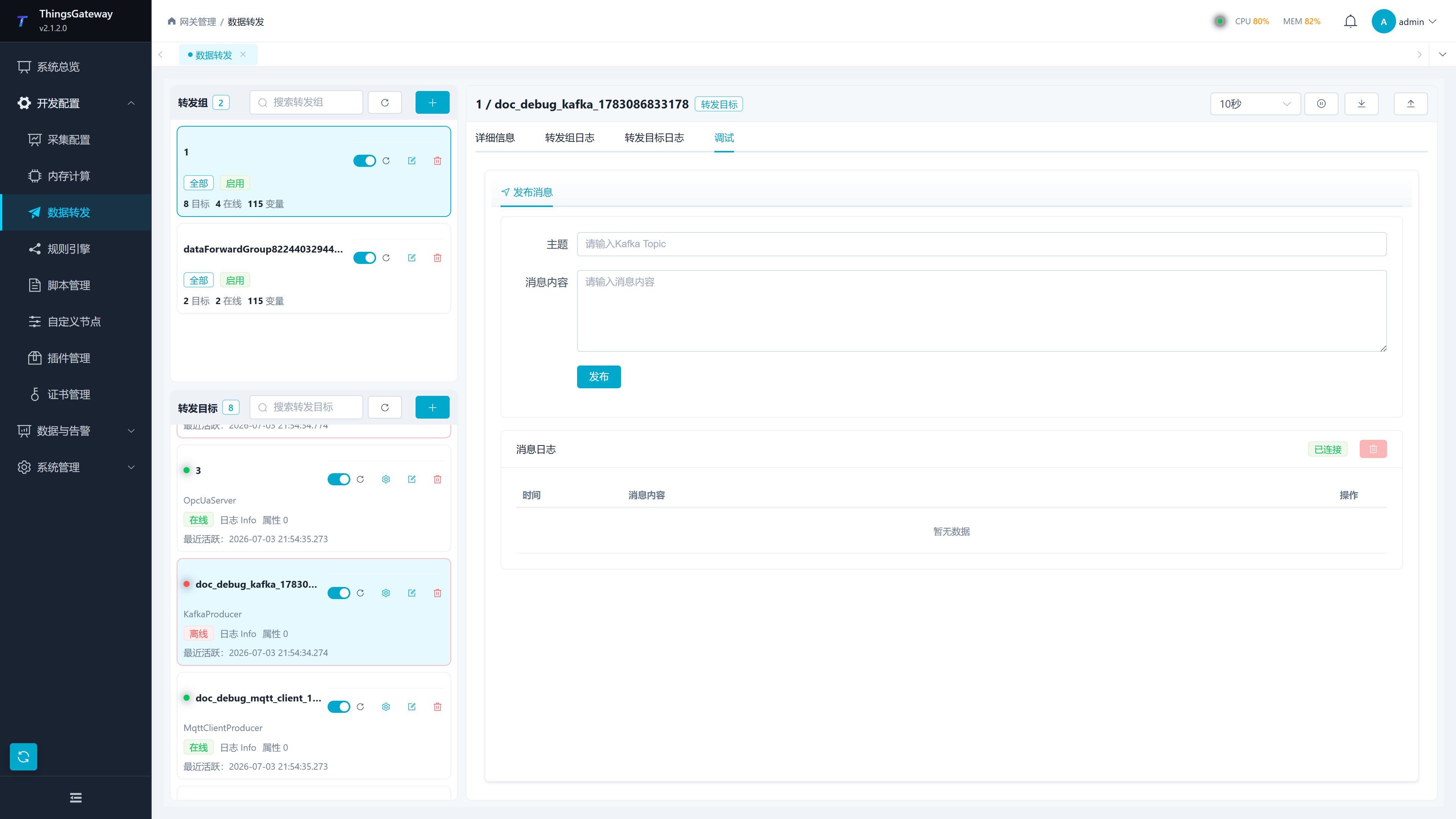The height and width of the screenshot is (819, 1456).
Task: Open settings for the doc_debug_mqtt_client target
Action: click(x=386, y=706)
